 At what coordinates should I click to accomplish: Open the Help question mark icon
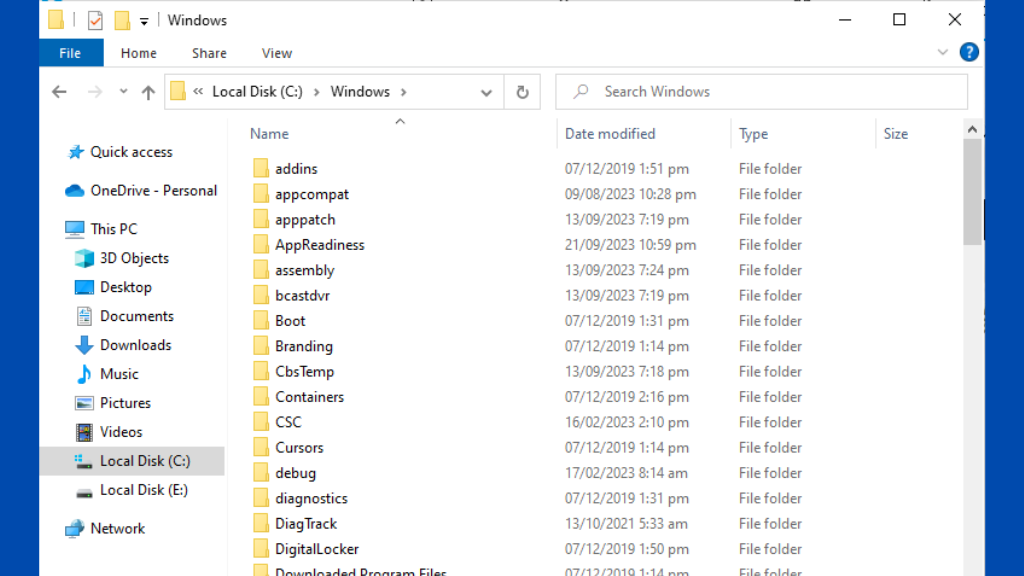(969, 52)
